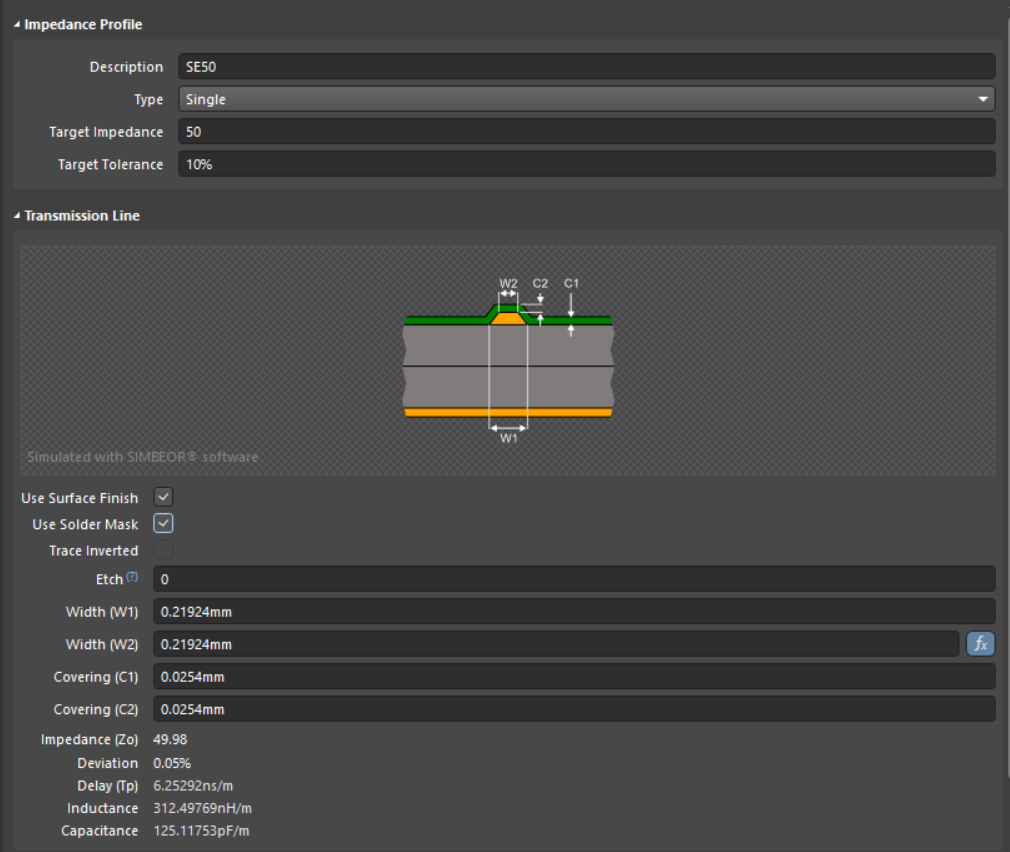Collapse the Transmission Line section
Screen dimensions: 1010x852
click(17, 216)
